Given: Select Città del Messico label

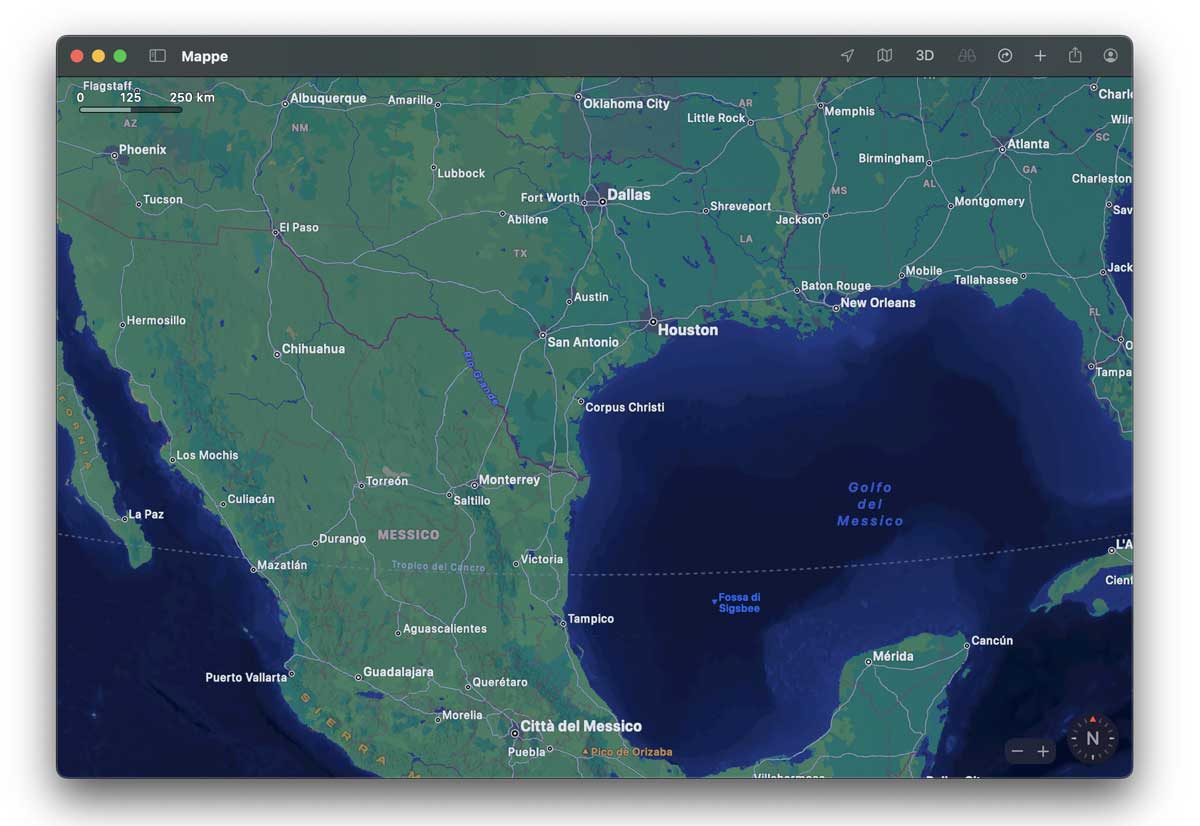Looking at the screenshot, I should 581,726.
